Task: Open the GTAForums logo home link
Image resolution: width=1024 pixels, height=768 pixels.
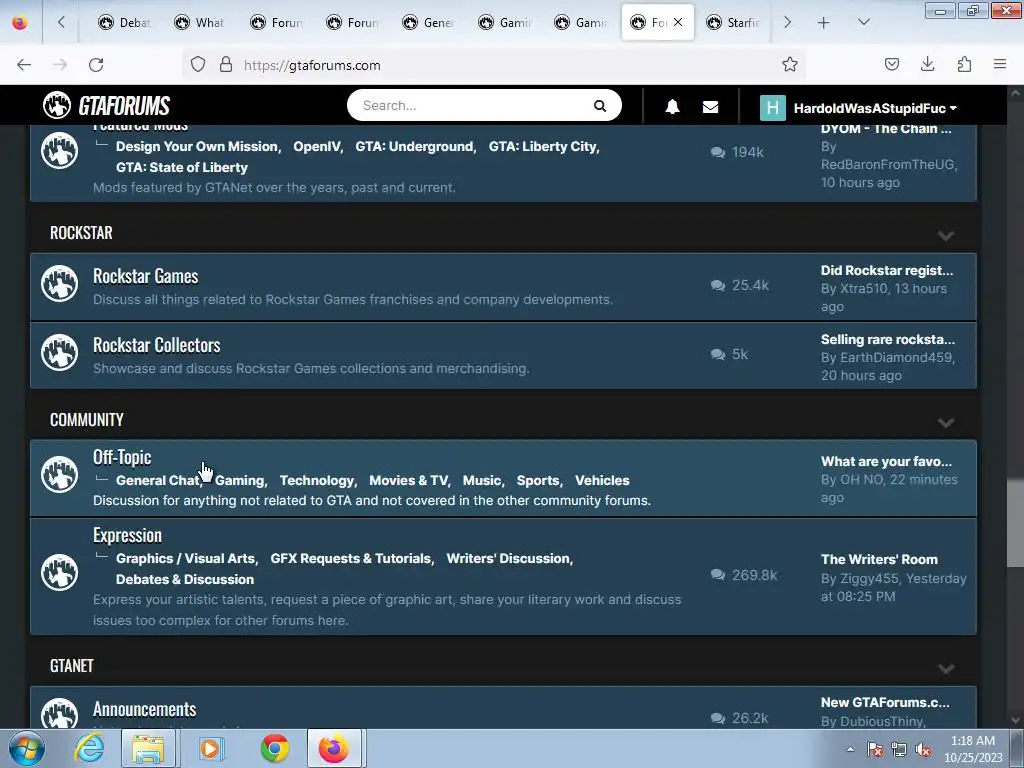Action: point(106,105)
